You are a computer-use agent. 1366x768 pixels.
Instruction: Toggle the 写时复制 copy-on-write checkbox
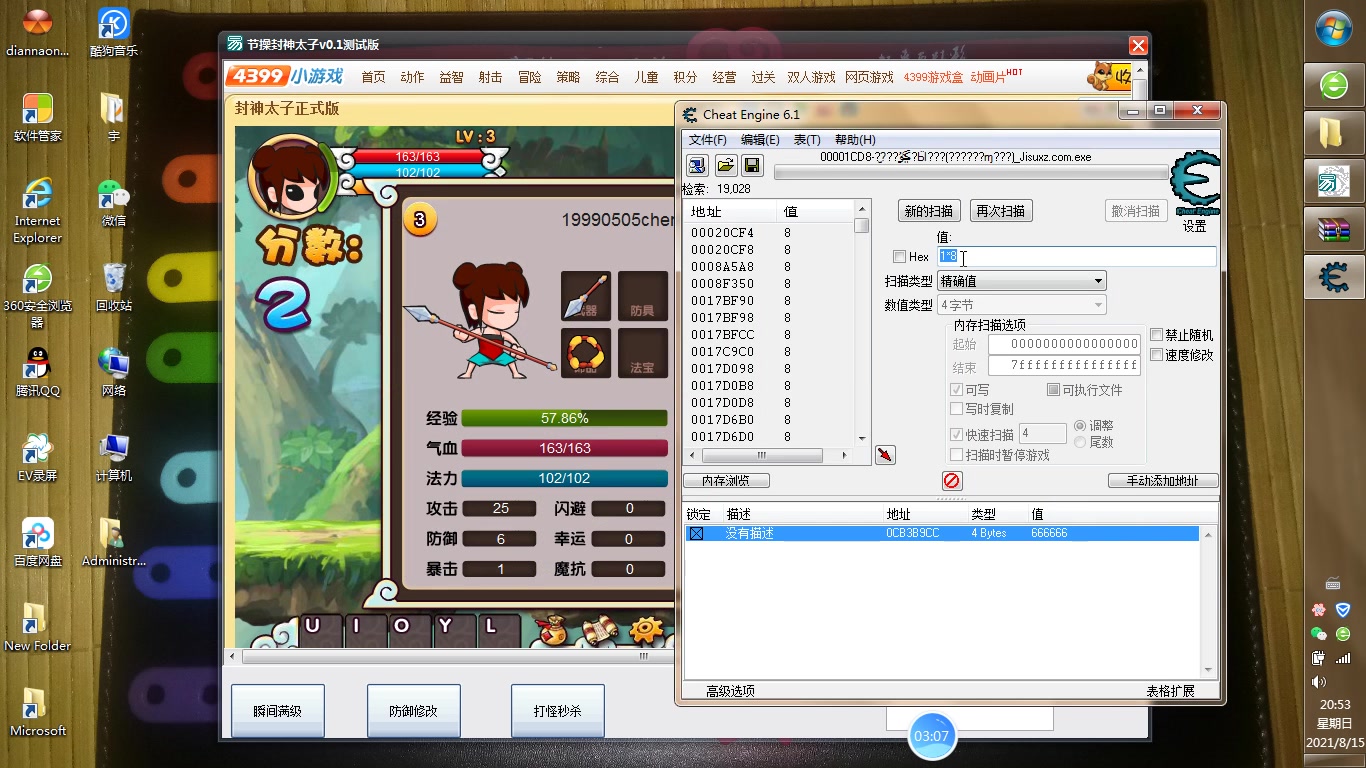pyautogui.click(x=956, y=409)
